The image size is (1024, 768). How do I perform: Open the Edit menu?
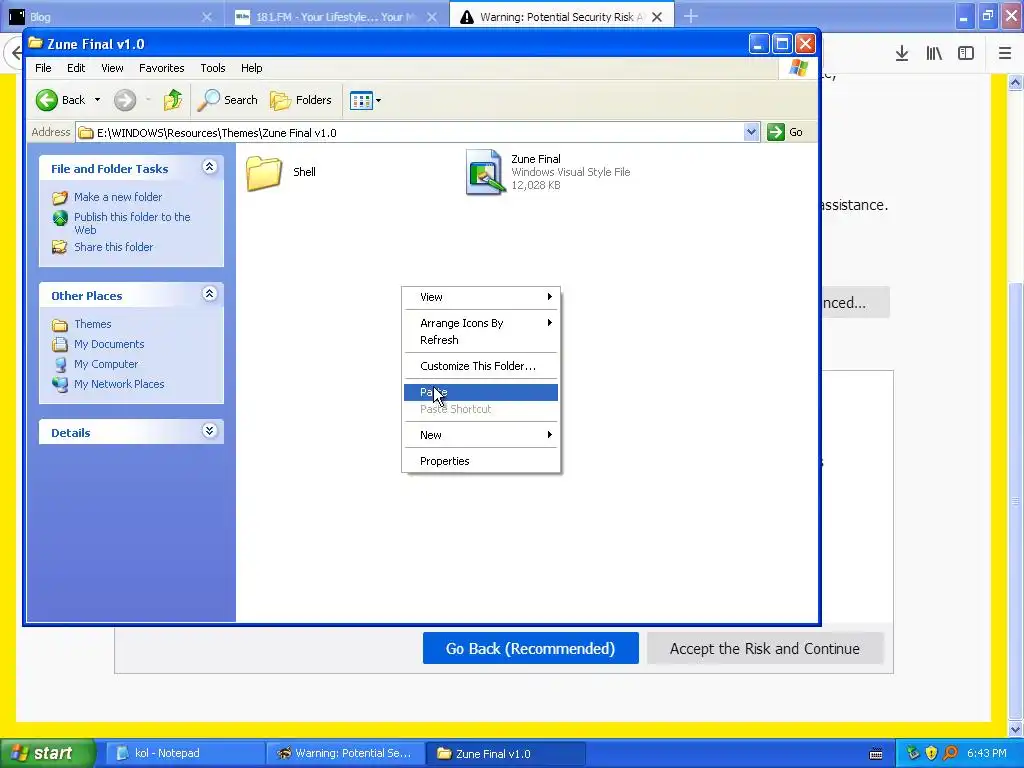pos(76,68)
